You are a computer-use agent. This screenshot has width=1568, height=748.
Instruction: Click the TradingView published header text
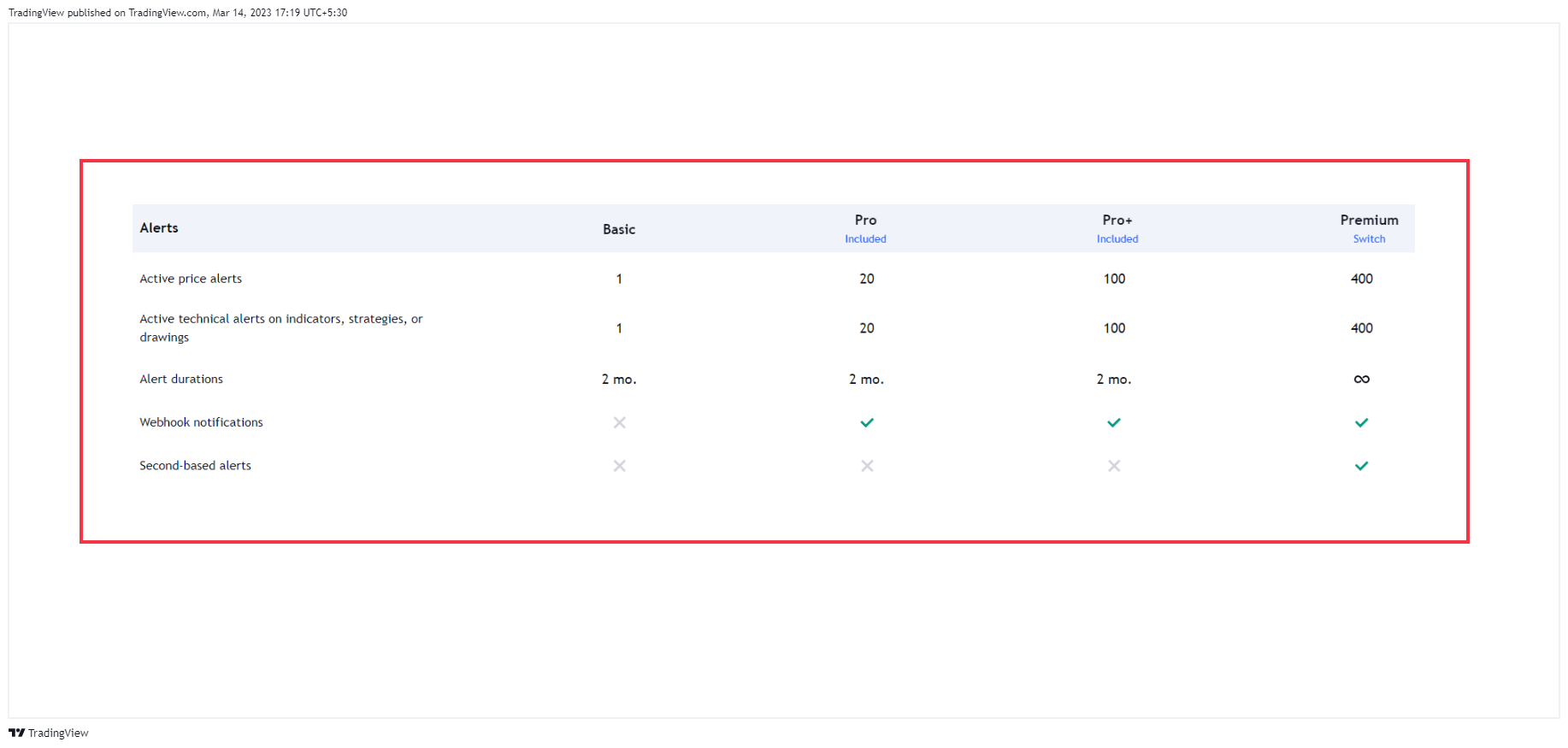178,13
